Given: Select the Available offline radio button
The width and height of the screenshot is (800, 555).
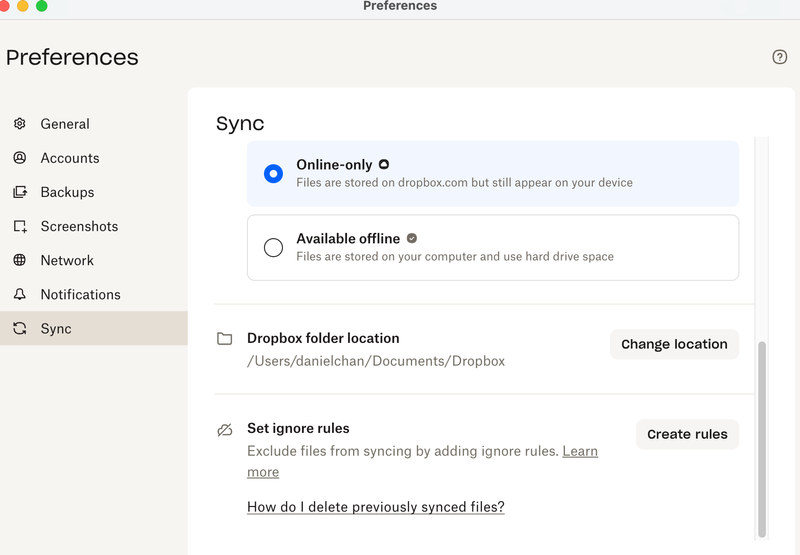Looking at the screenshot, I should (x=273, y=247).
